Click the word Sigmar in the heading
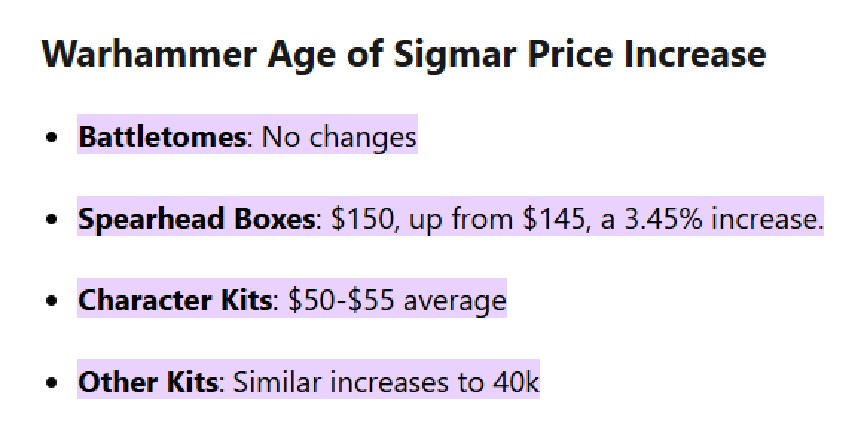Screen dimensions: 856x437 [467, 53]
